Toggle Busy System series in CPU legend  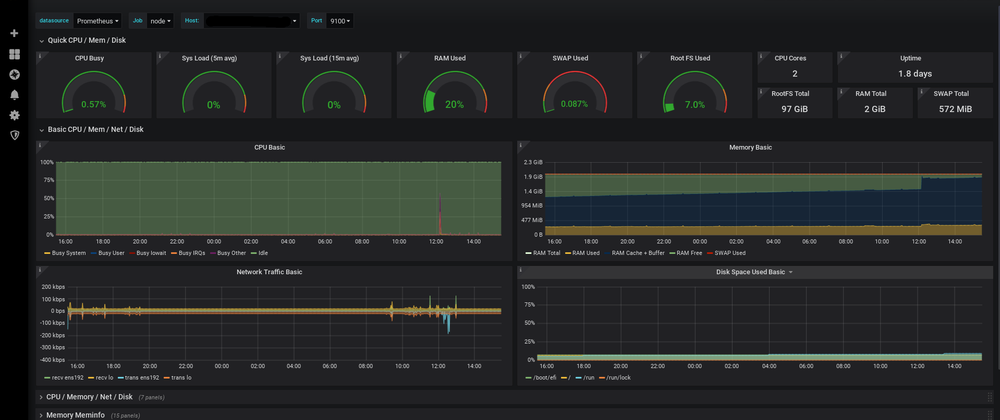click(x=71, y=253)
